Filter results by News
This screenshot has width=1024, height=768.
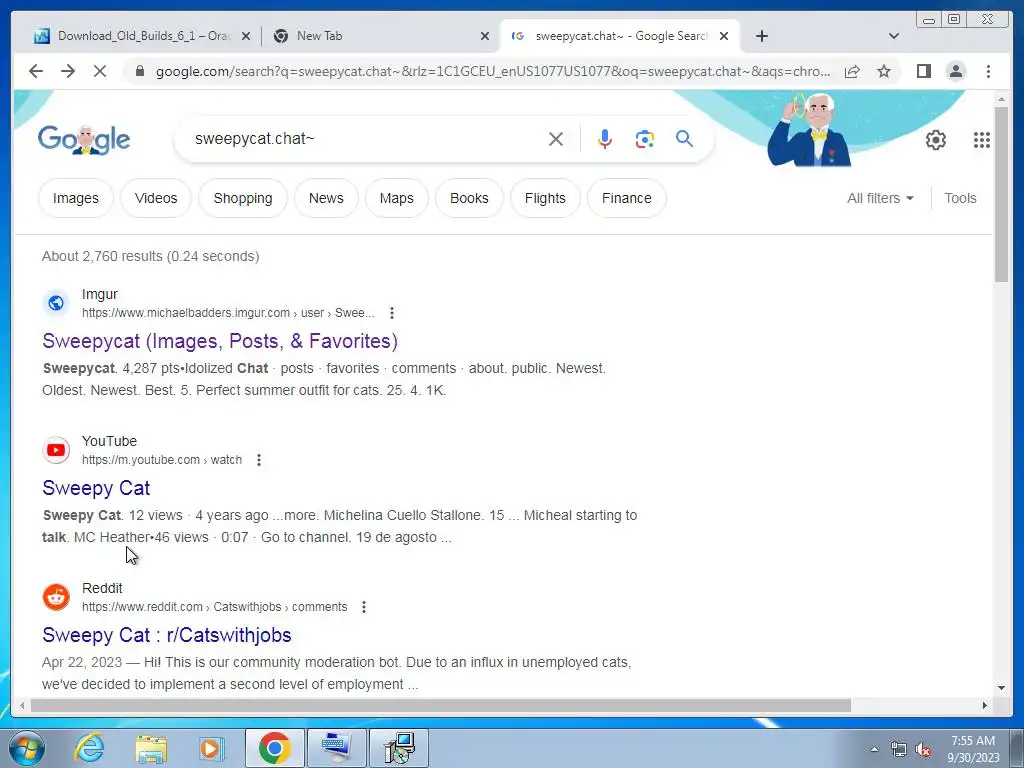[x=326, y=198]
